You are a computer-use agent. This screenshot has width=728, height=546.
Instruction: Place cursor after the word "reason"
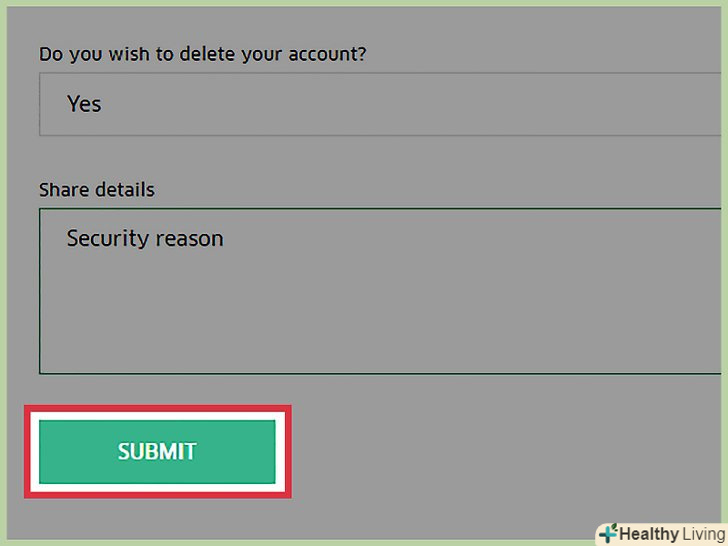pyautogui.click(x=225, y=238)
